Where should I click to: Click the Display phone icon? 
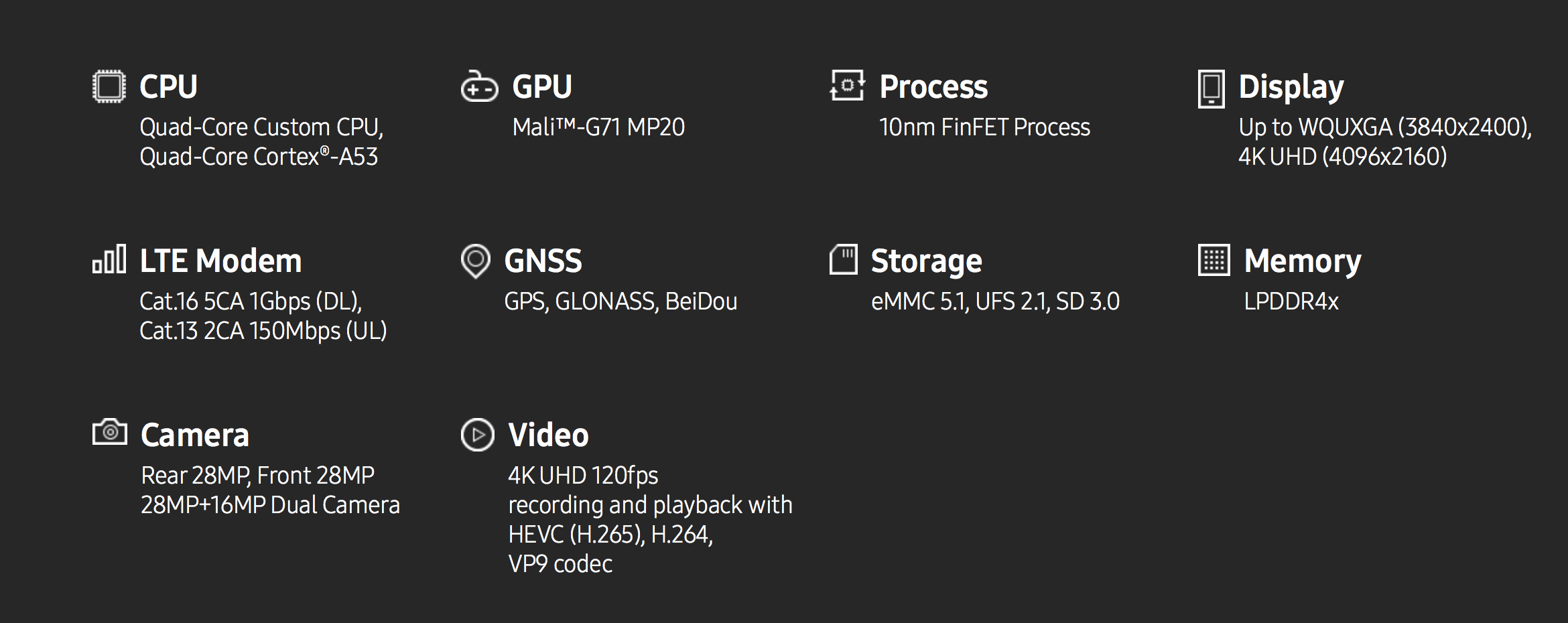tap(1211, 88)
